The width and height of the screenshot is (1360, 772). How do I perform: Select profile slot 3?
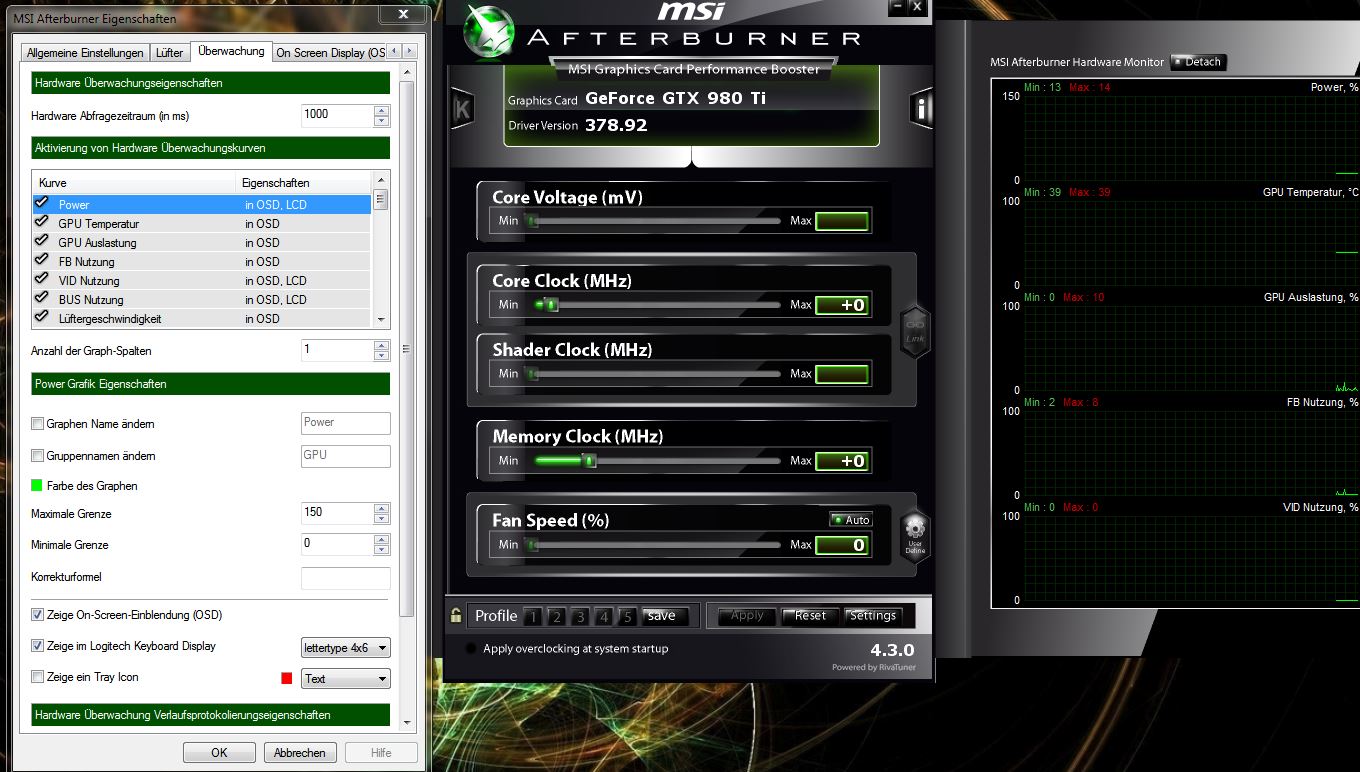coord(581,616)
